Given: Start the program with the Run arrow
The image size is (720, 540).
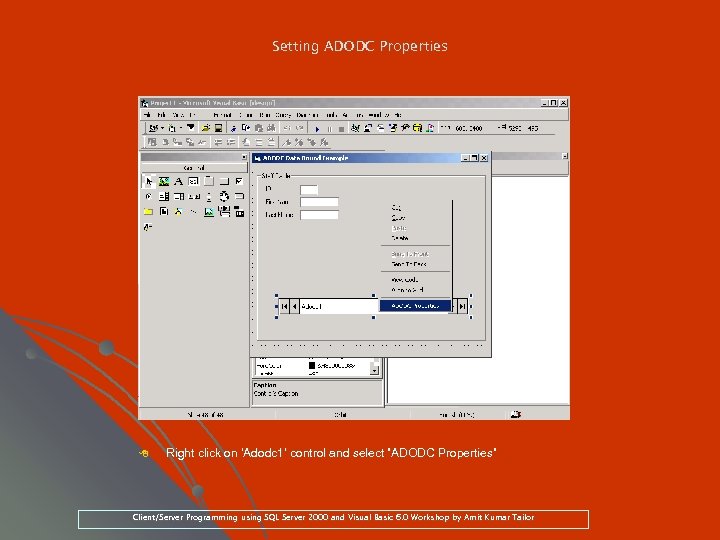Looking at the screenshot, I should click(317, 129).
